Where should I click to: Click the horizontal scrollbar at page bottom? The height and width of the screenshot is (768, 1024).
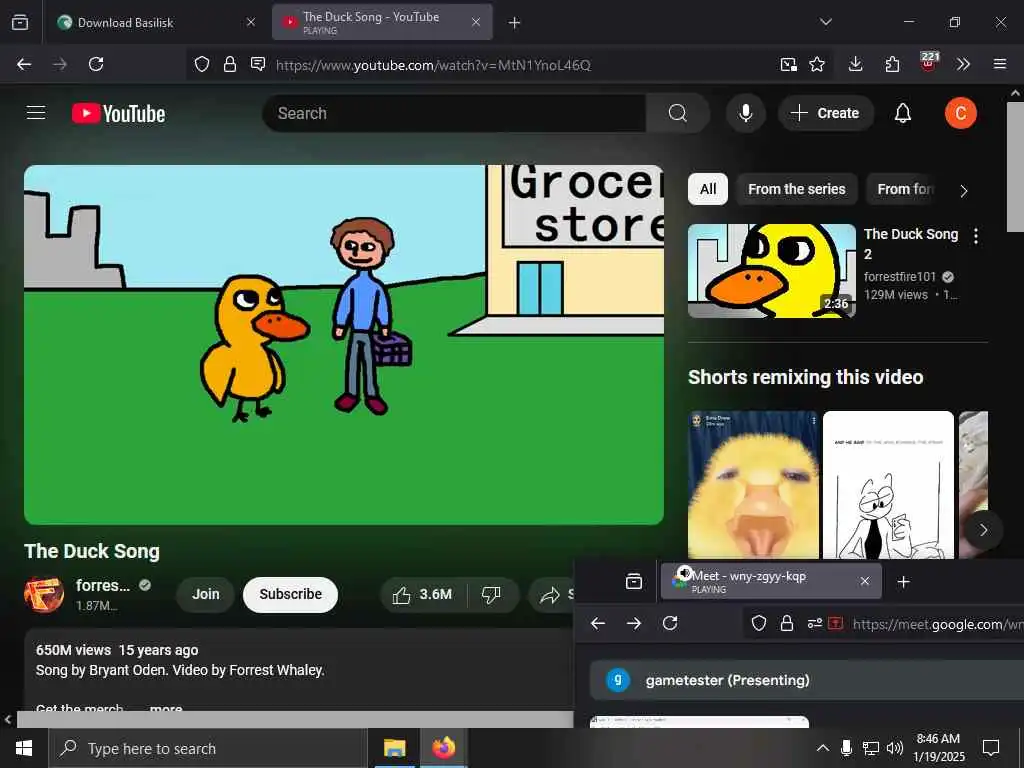click(295, 719)
